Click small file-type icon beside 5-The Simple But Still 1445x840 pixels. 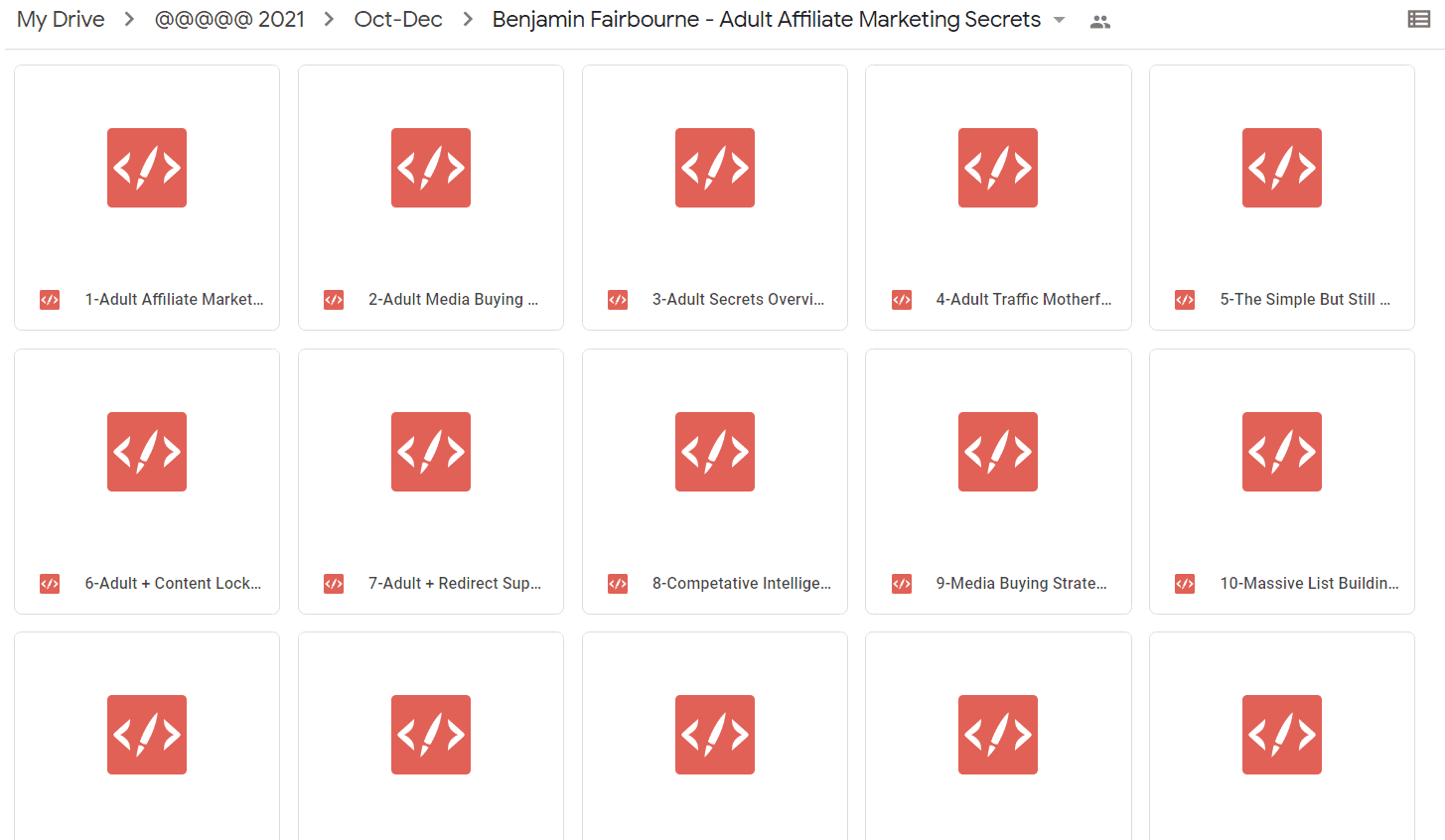coord(1185,300)
